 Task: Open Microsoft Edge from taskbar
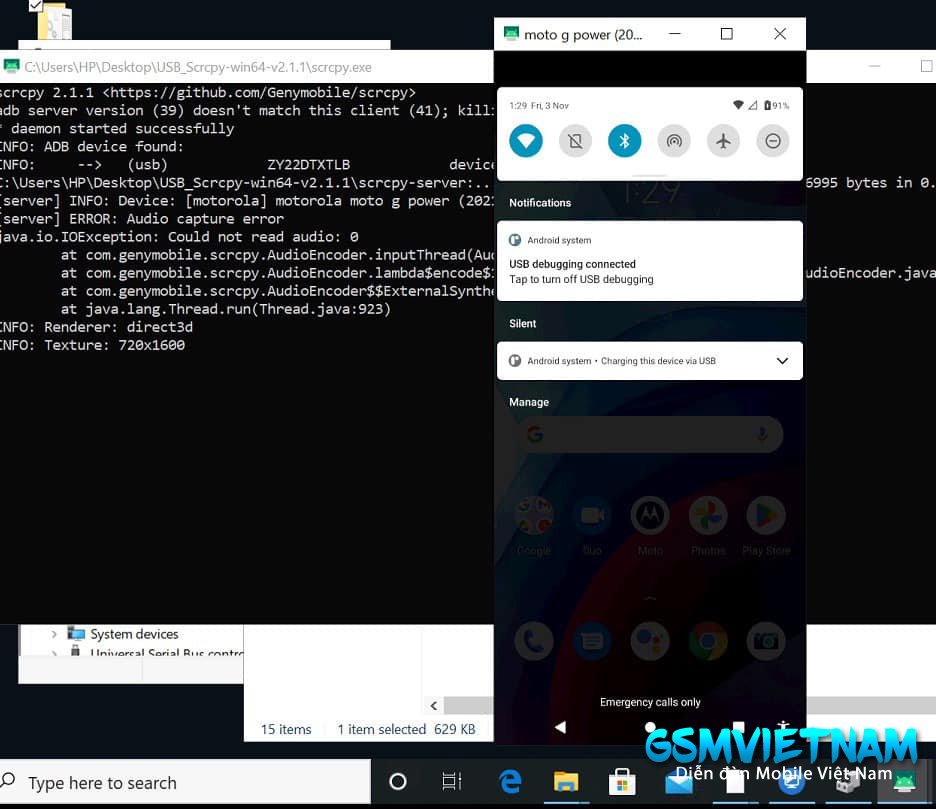(x=510, y=782)
